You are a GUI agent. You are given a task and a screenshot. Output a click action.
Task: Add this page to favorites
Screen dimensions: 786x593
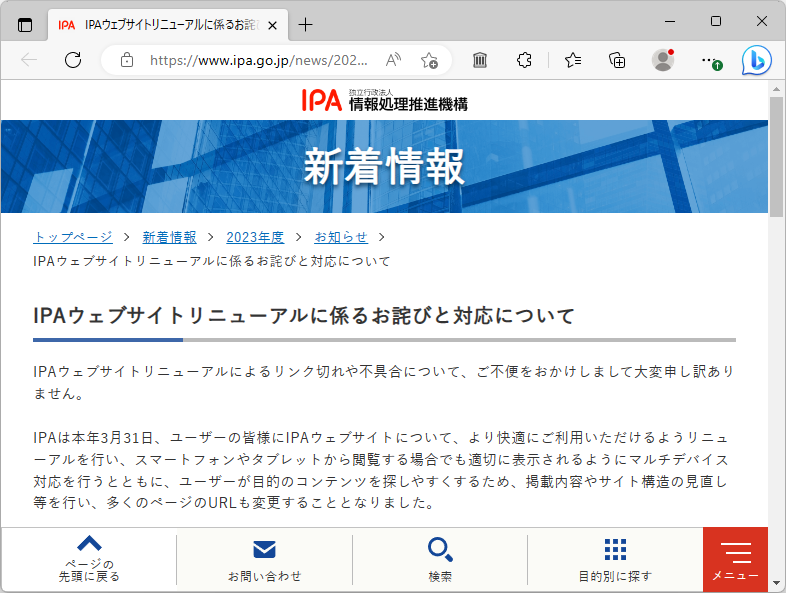429,60
